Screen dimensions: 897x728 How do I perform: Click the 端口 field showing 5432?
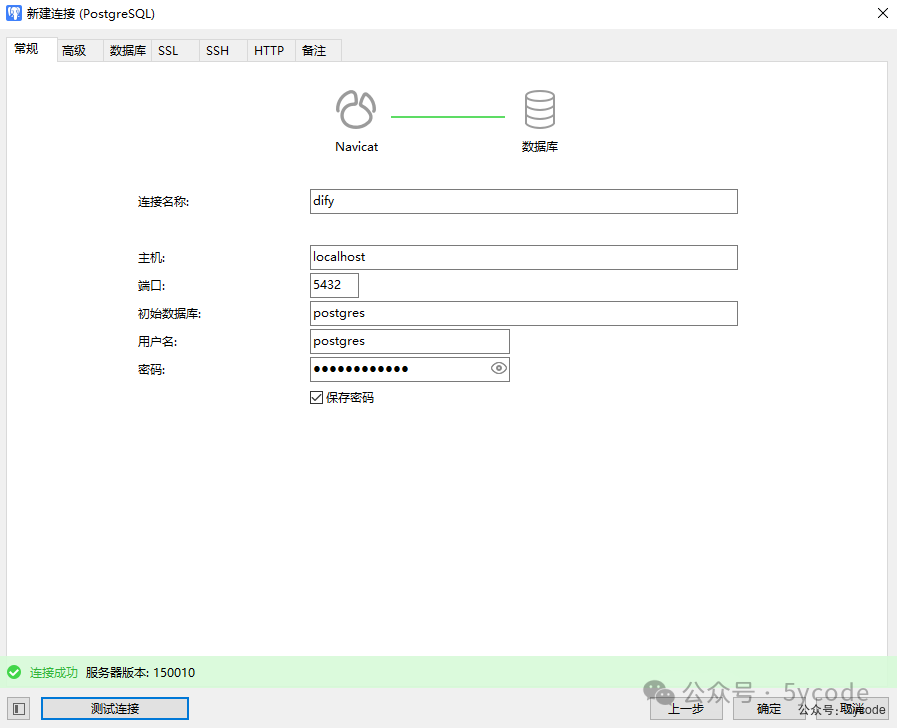(x=334, y=285)
